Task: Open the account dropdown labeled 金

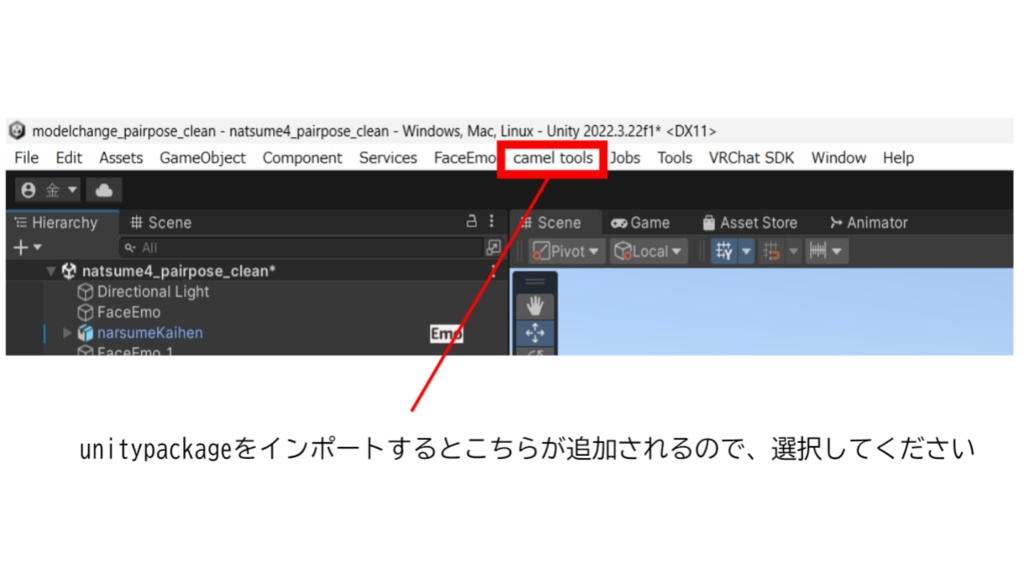Action: [48, 190]
